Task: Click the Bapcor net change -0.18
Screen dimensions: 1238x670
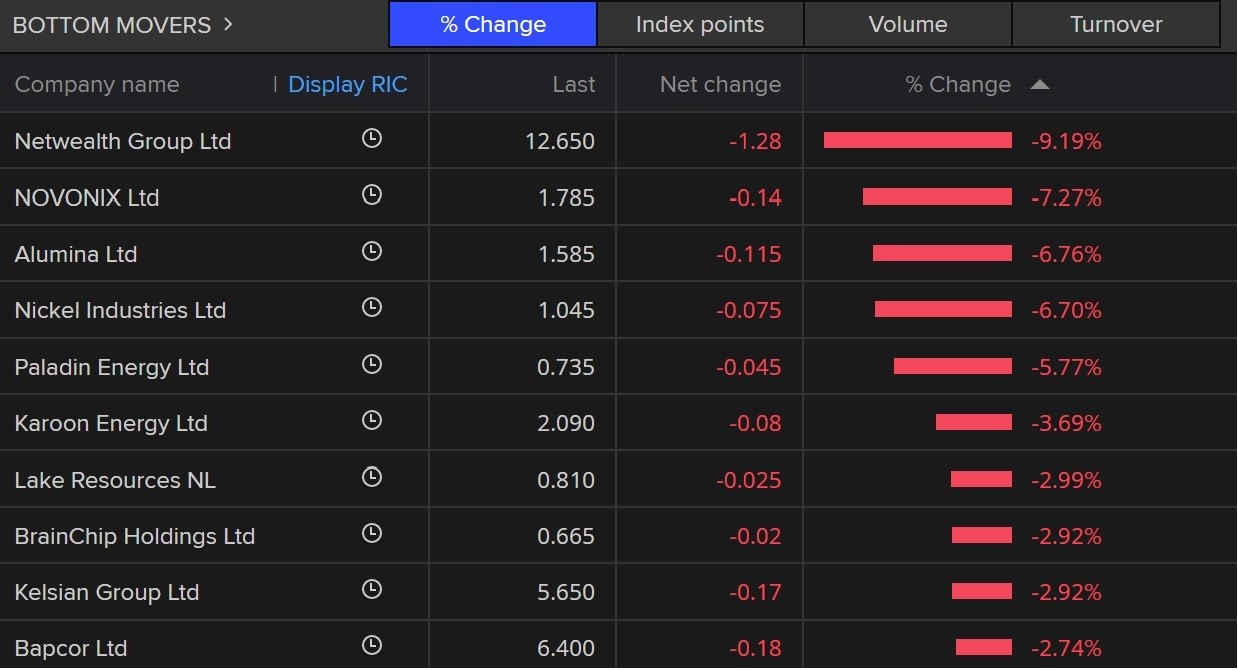Action: pyautogui.click(x=755, y=648)
